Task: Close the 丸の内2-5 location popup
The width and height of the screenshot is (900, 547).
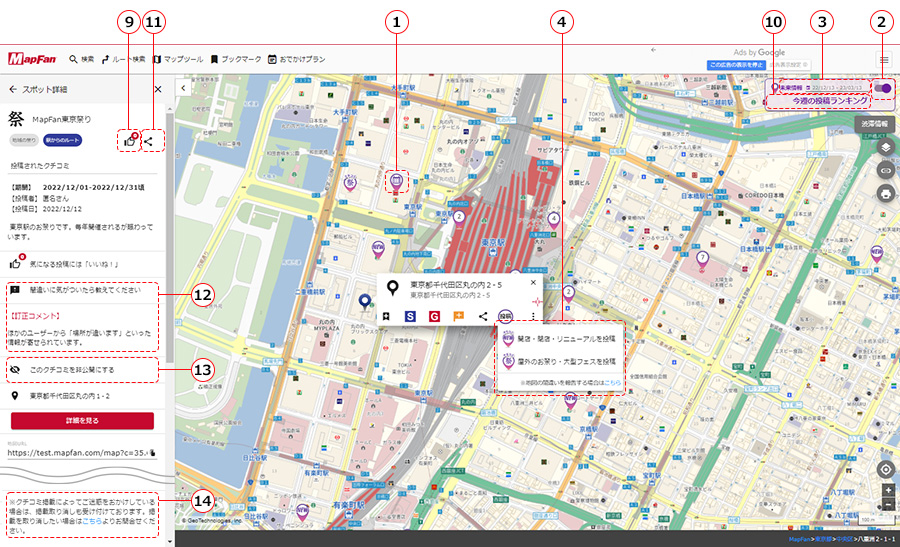Action: [533, 282]
